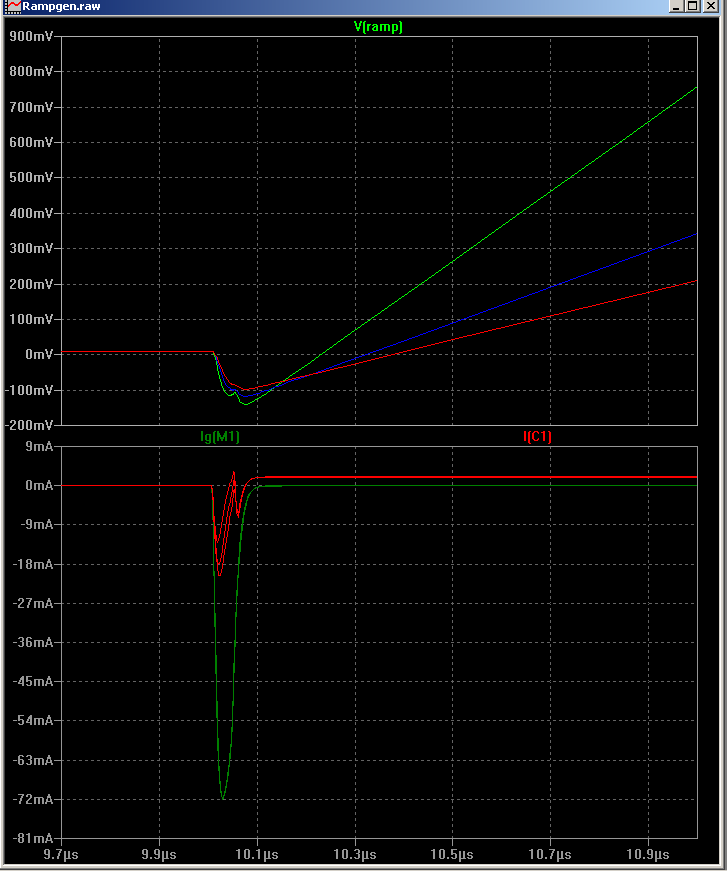
Task: Click the 0mA axis label
Action: click(39, 485)
